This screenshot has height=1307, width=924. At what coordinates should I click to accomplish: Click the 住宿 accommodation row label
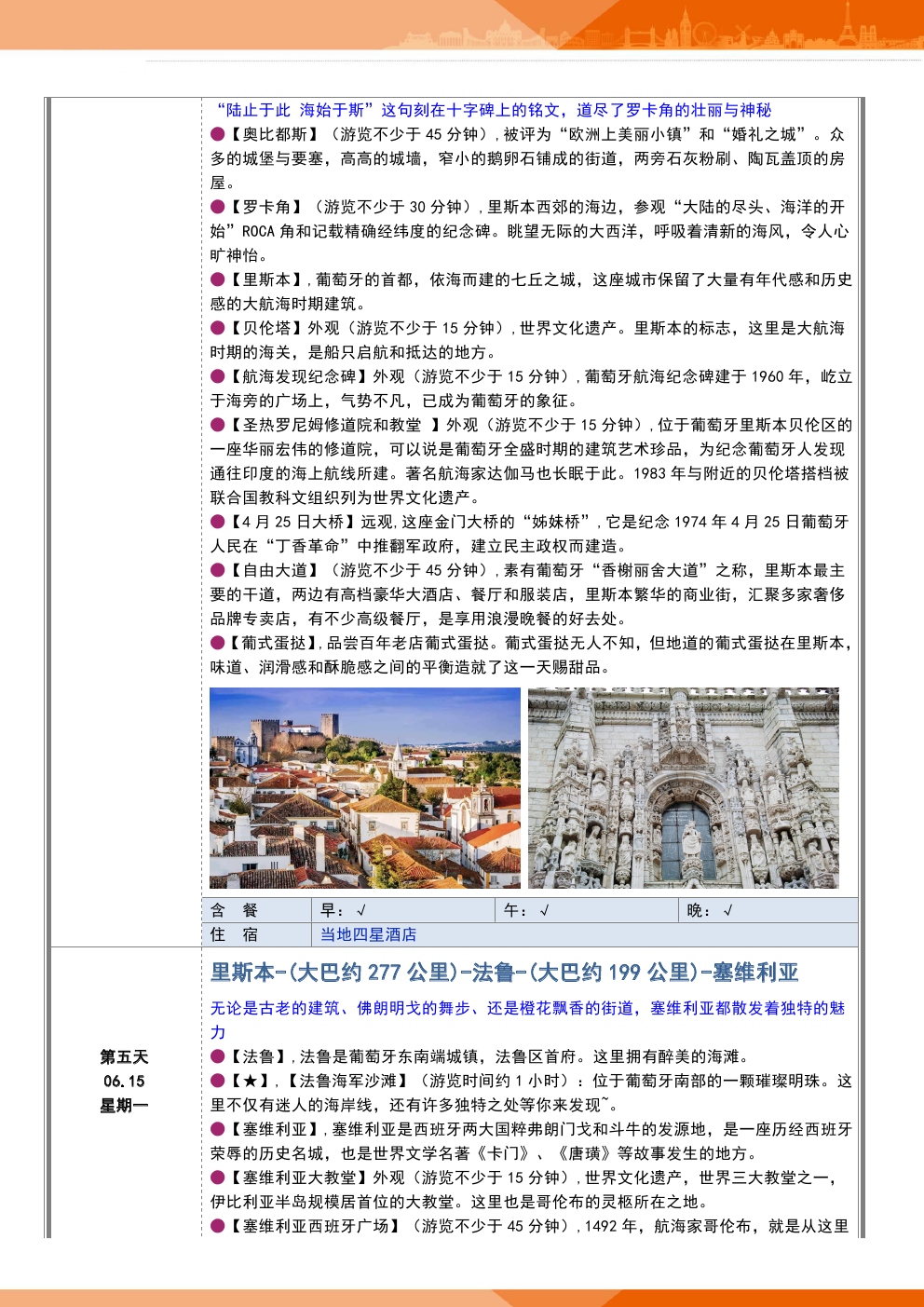234,934
